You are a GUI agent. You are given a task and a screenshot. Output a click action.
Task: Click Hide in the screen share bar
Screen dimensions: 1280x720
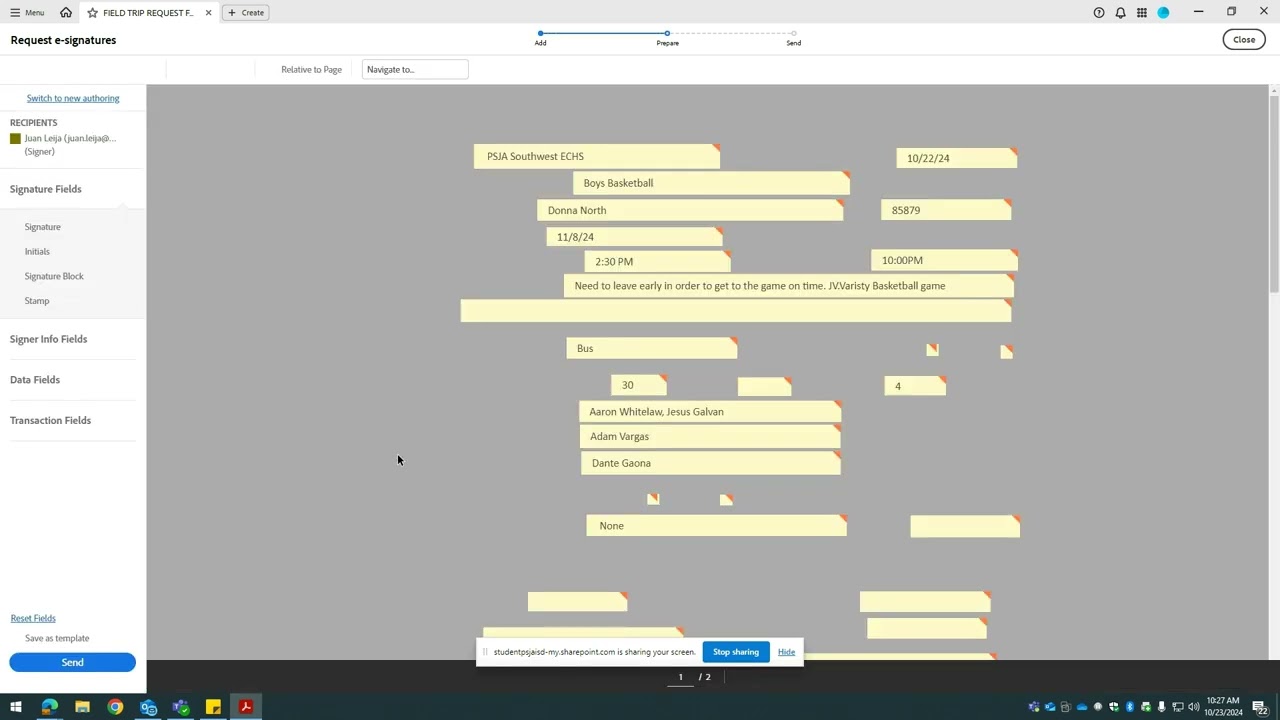[x=786, y=652]
